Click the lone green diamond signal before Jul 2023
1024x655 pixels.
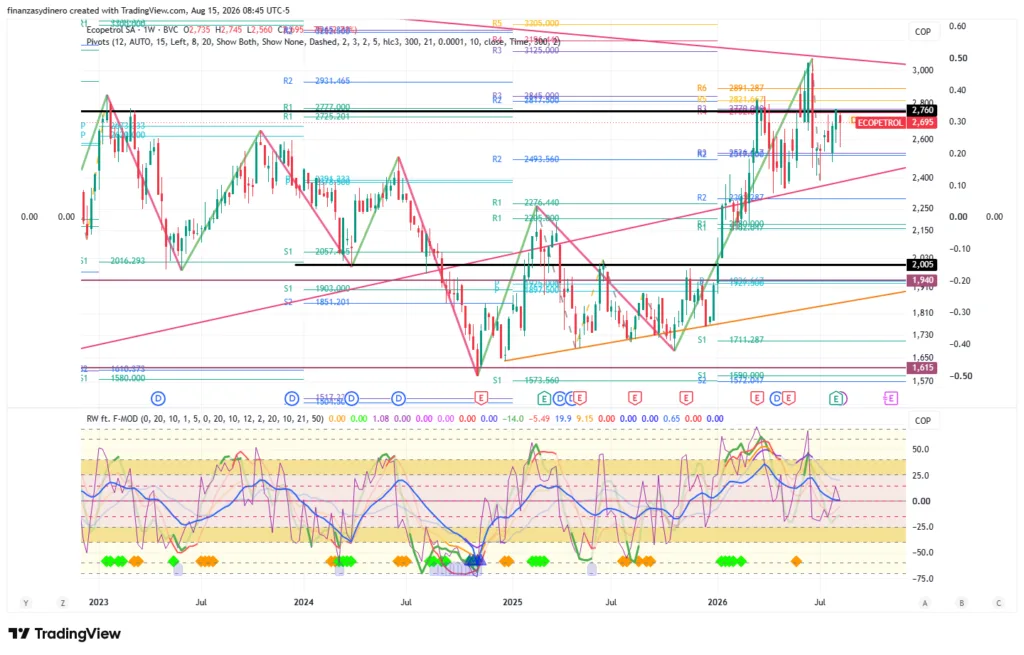(x=173, y=561)
